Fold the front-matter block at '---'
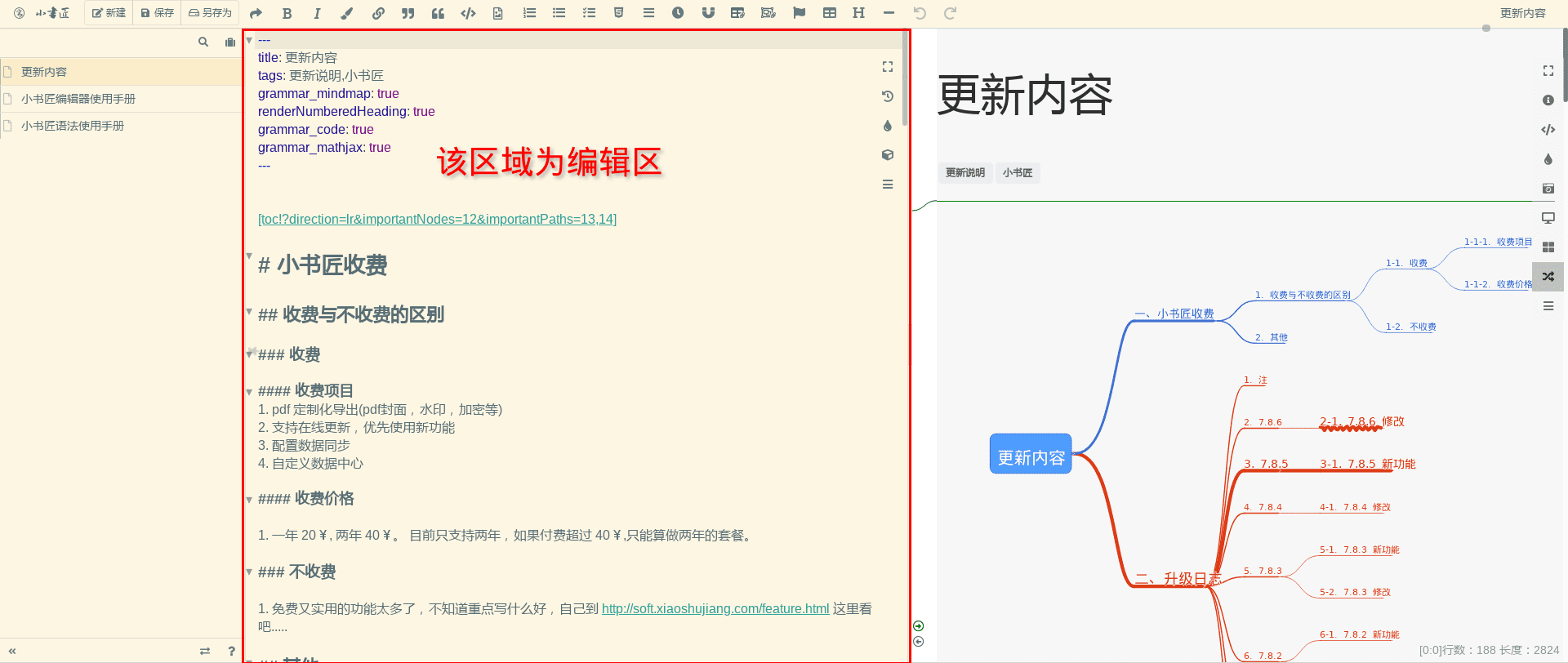1568x663 pixels. click(249, 40)
